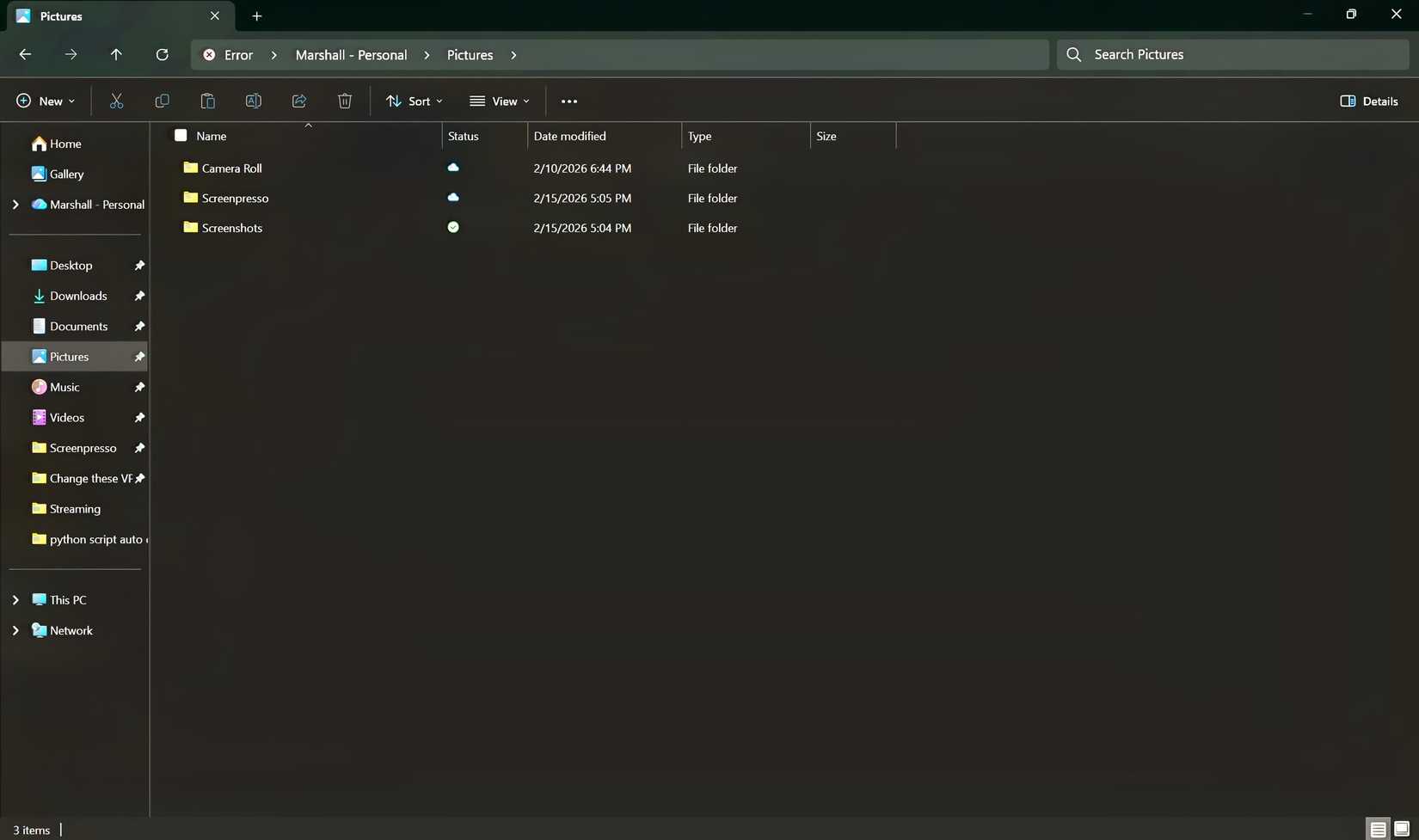Click the 3 items status bar text
The image size is (1419, 840).
(x=32, y=830)
